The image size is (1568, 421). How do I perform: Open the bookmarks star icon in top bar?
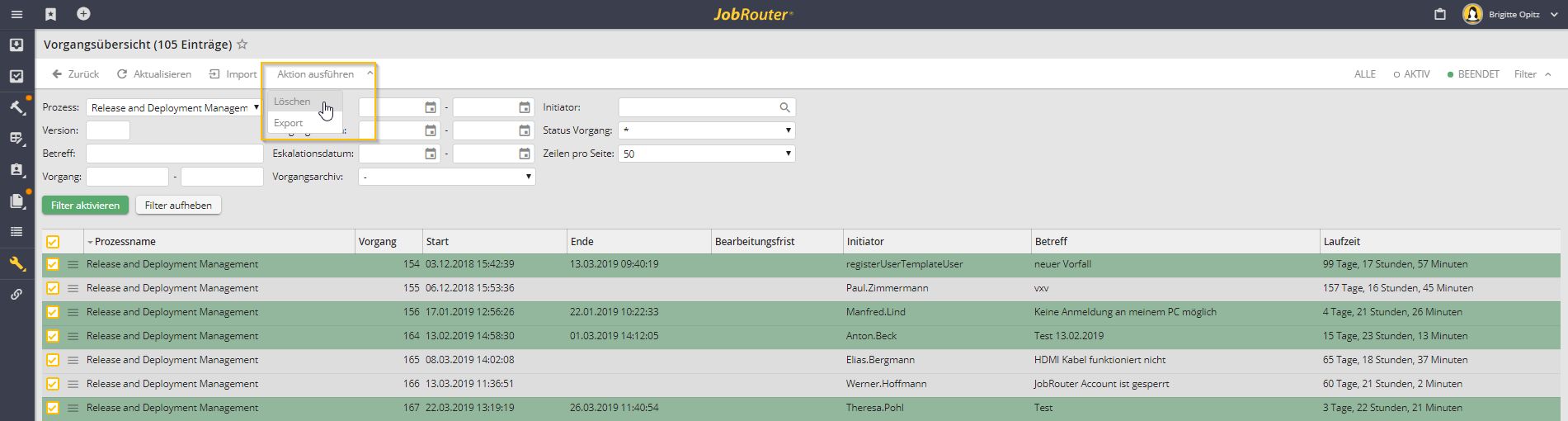[x=50, y=14]
